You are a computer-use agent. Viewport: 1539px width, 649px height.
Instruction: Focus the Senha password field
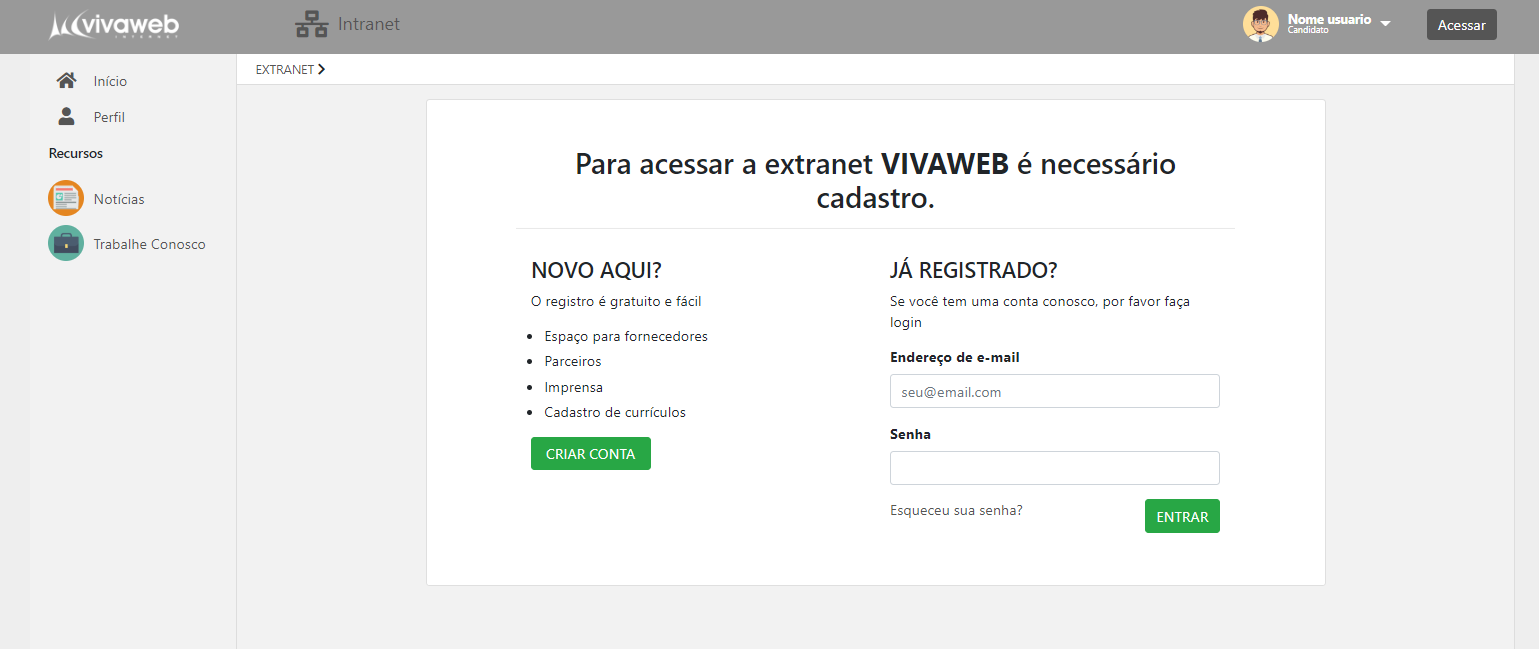(1054, 468)
